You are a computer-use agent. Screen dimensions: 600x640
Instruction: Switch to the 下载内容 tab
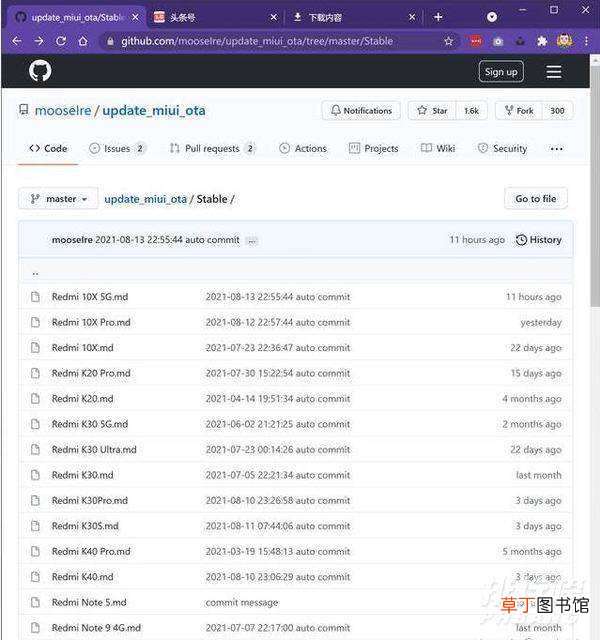353,17
